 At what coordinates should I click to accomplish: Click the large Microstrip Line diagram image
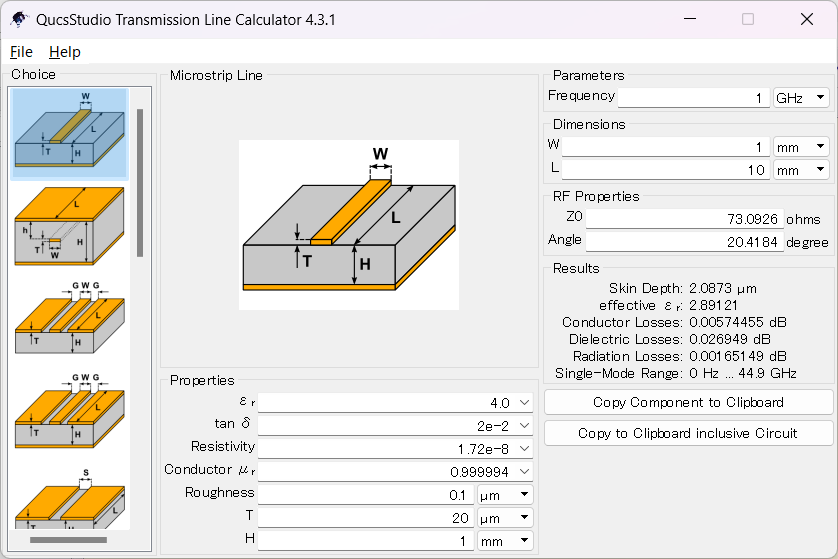tap(348, 225)
